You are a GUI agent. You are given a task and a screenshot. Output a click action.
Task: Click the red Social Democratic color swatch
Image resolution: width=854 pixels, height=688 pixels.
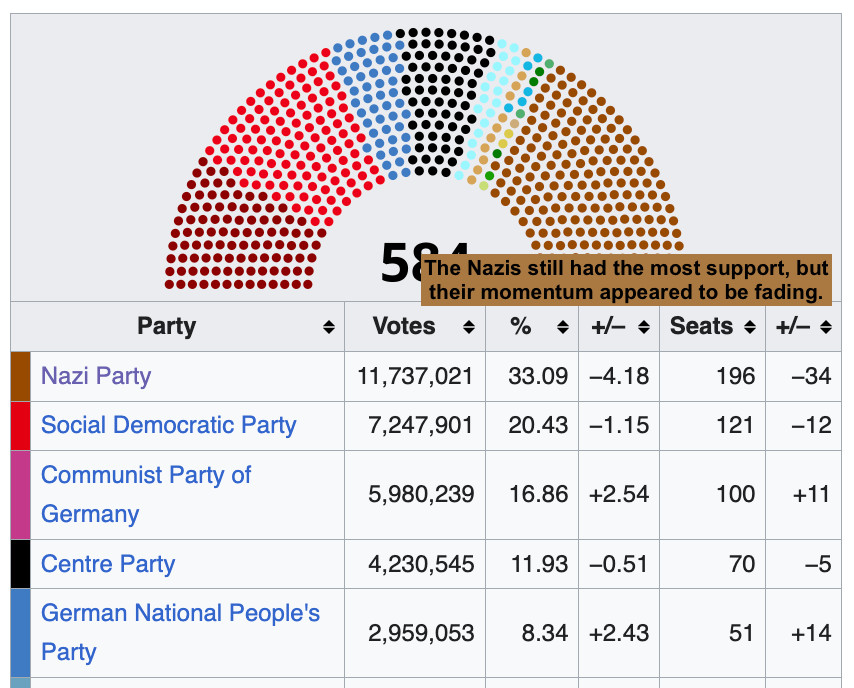(21, 425)
